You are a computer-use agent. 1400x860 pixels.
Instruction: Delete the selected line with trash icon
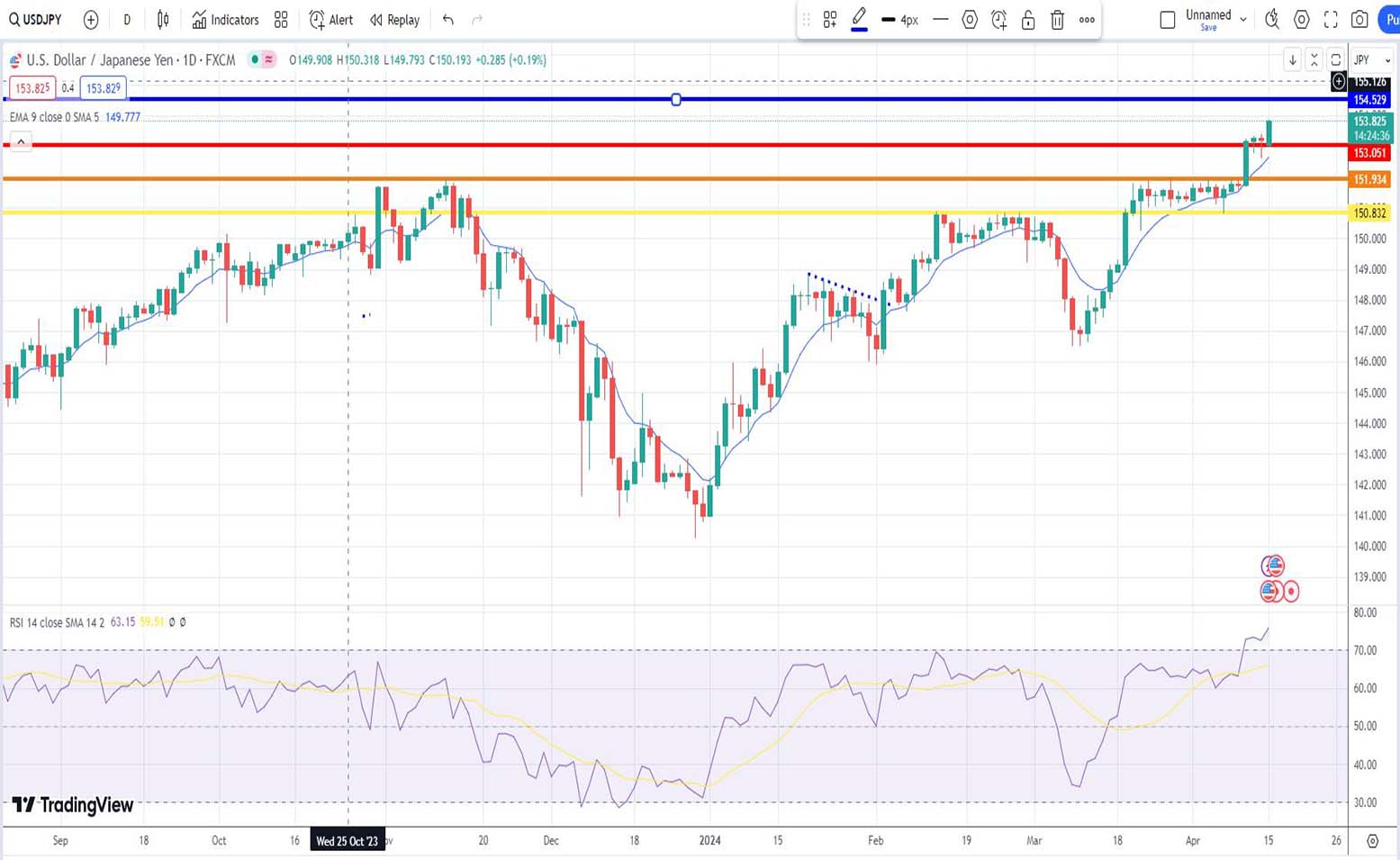(x=1058, y=20)
